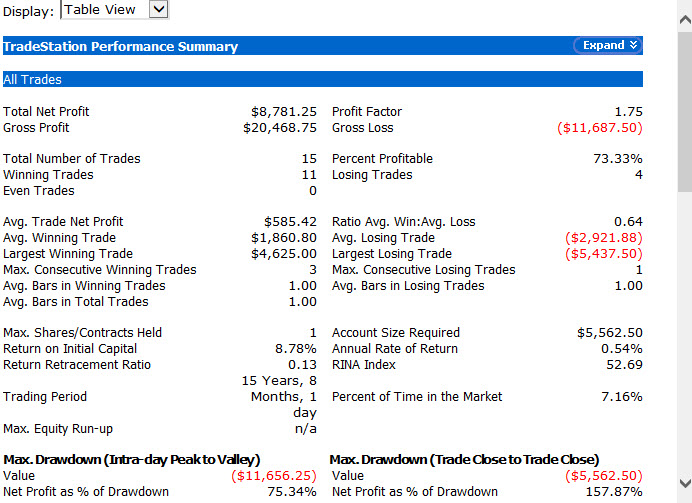Click the Expand button in summary header
The width and height of the screenshot is (692, 503).
pos(609,45)
